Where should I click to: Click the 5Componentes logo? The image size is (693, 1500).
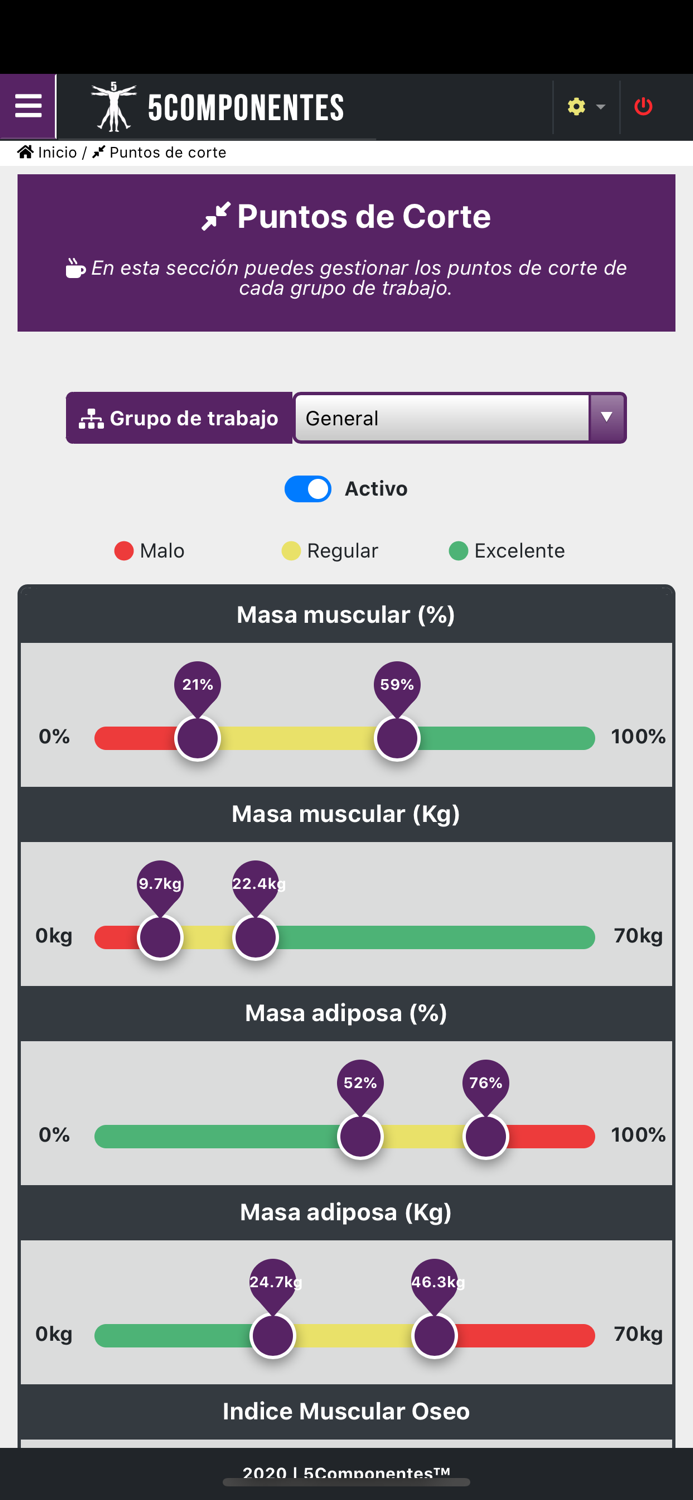point(217,107)
